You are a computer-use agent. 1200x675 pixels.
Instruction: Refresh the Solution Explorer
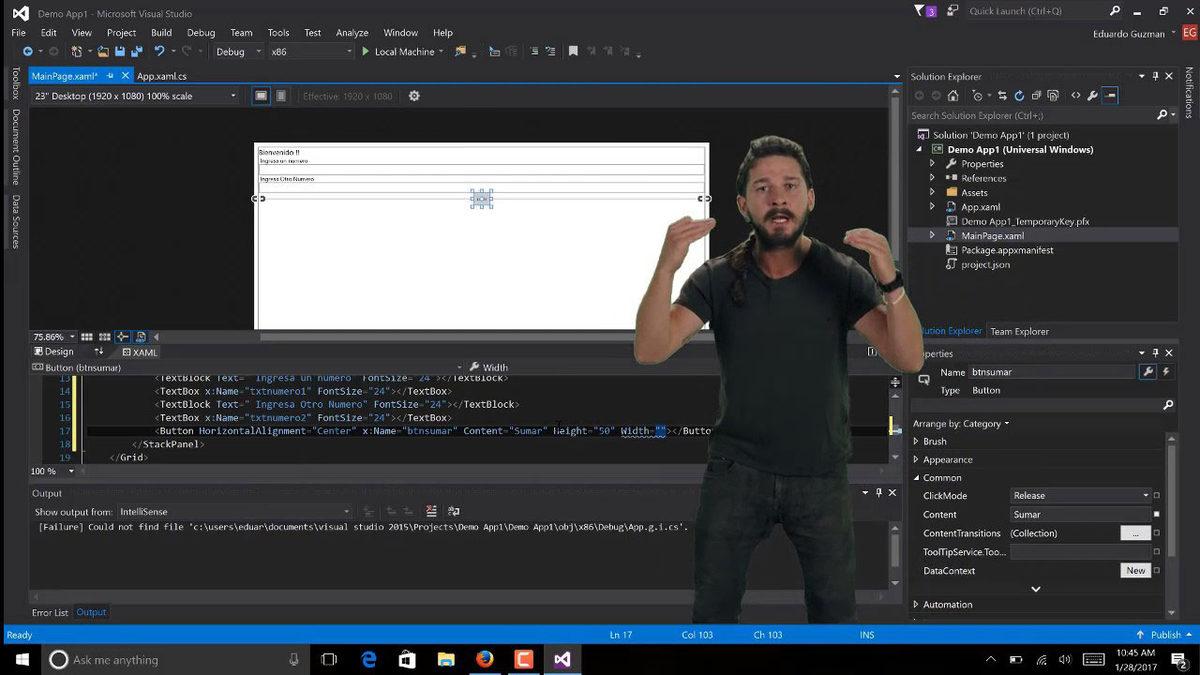coord(1019,96)
